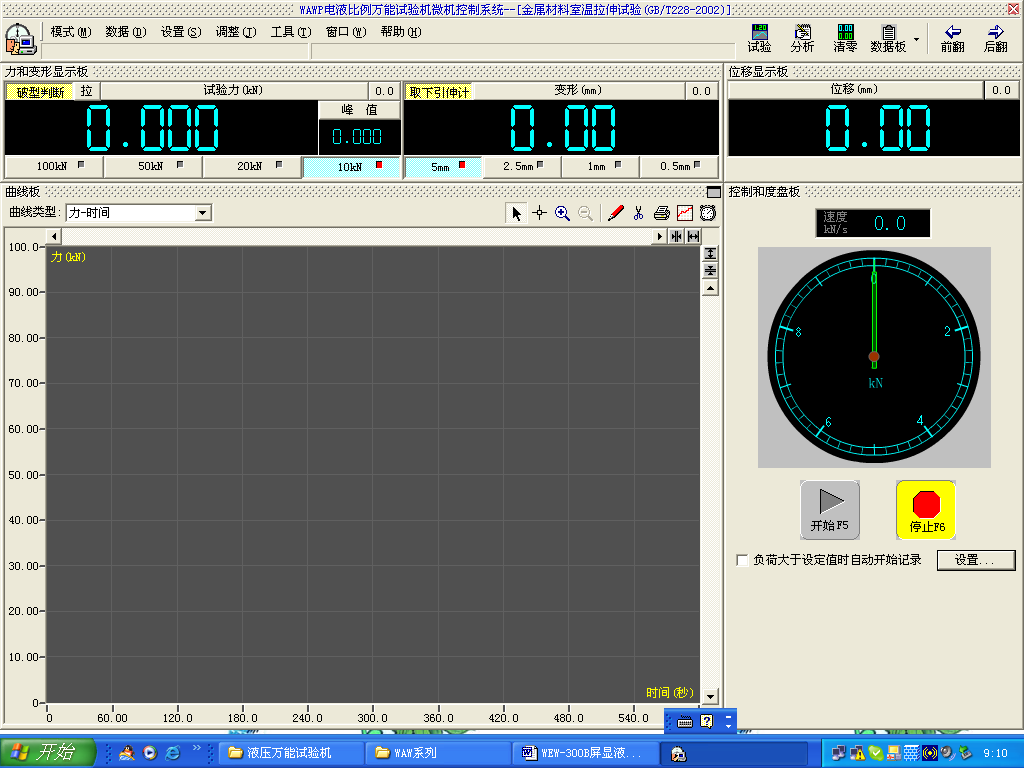Click the 试验 (Test) toolbar icon
Viewport: 1024px width, 768px height.
pyautogui.click(x=760, y=39)
